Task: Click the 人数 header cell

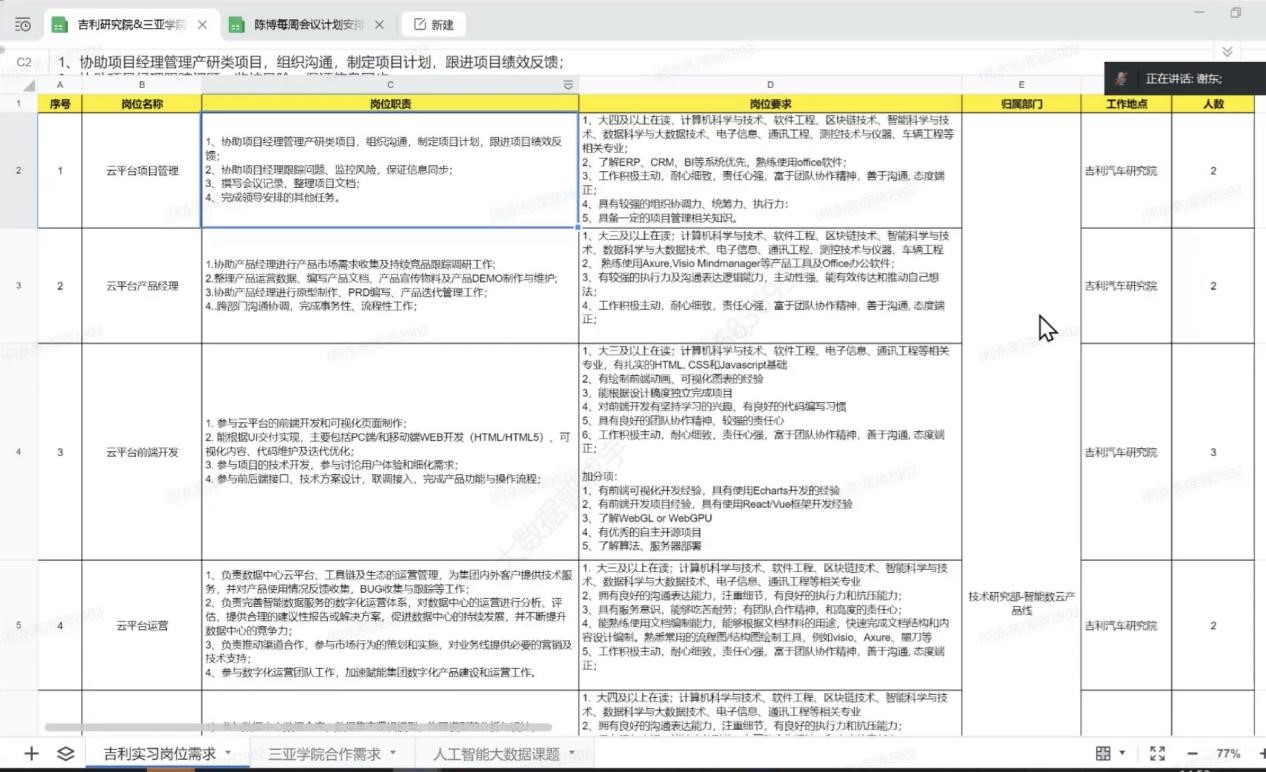Action: click(1213, 103)
